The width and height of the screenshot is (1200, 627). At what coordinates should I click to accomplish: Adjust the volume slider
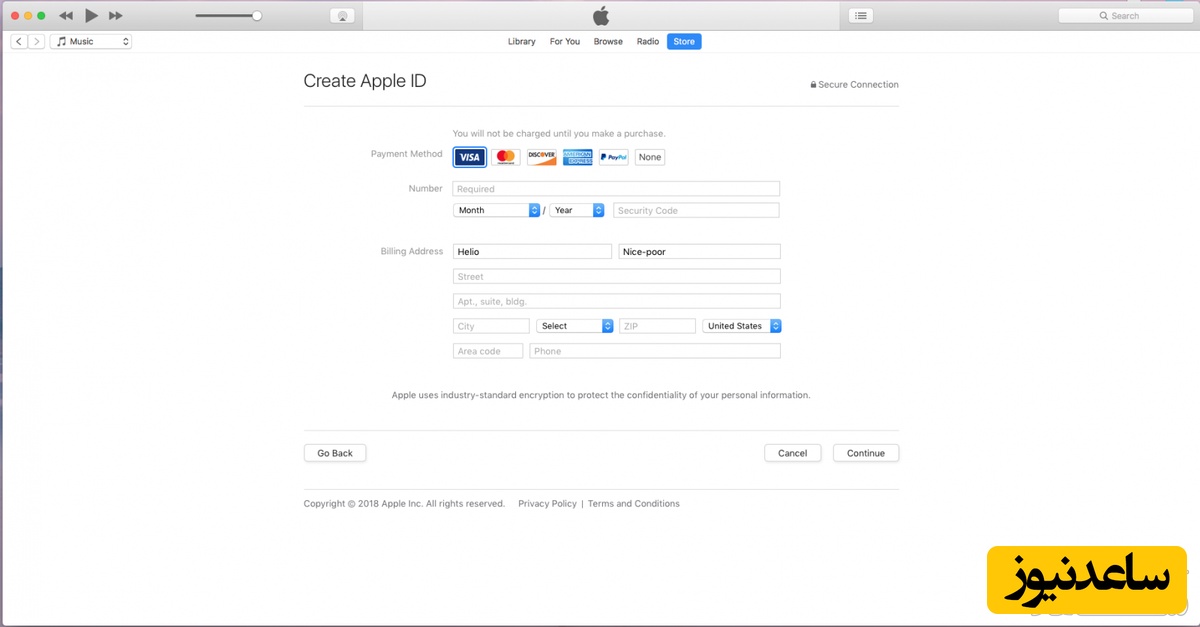point(257,16)
